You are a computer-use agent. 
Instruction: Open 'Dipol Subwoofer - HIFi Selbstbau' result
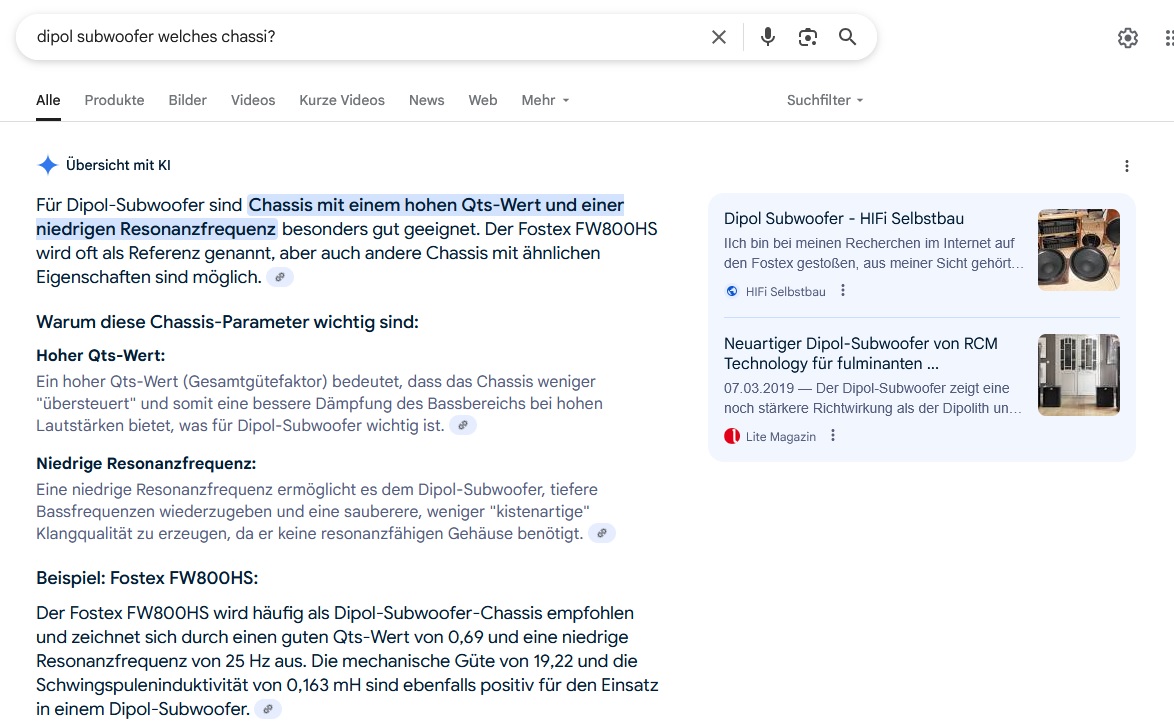coord(844,219)
